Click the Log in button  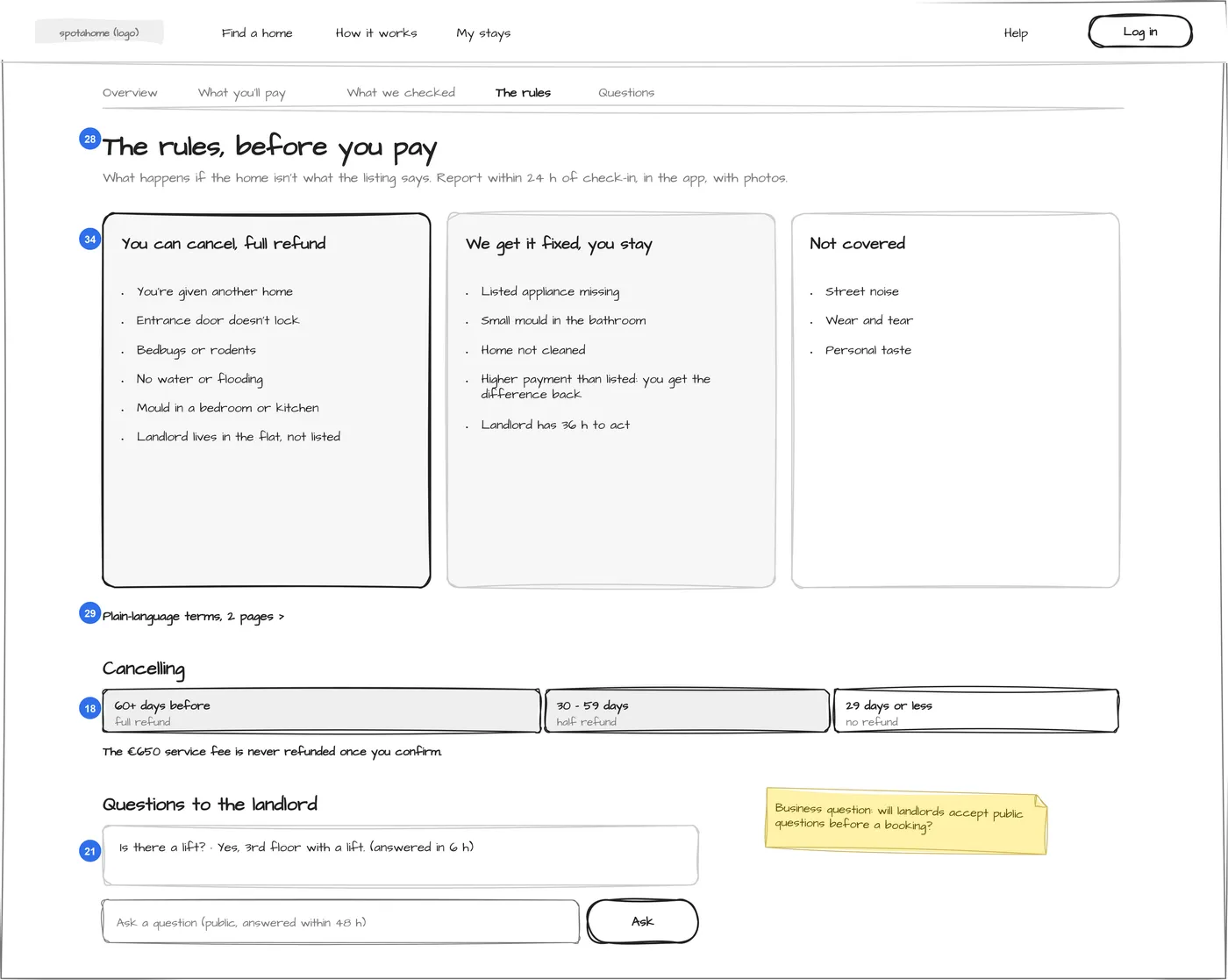pyautogui.click(x=1140, y=32)
